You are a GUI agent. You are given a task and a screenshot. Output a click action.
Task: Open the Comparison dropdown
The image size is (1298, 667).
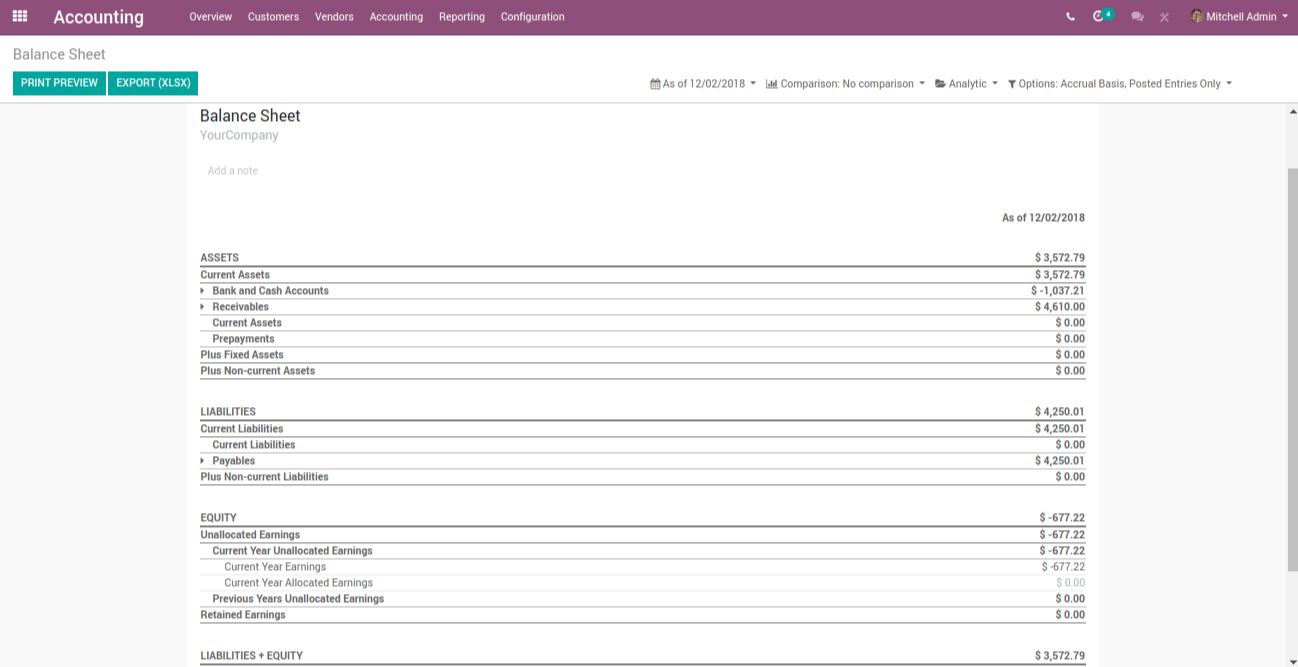point(845,84)
